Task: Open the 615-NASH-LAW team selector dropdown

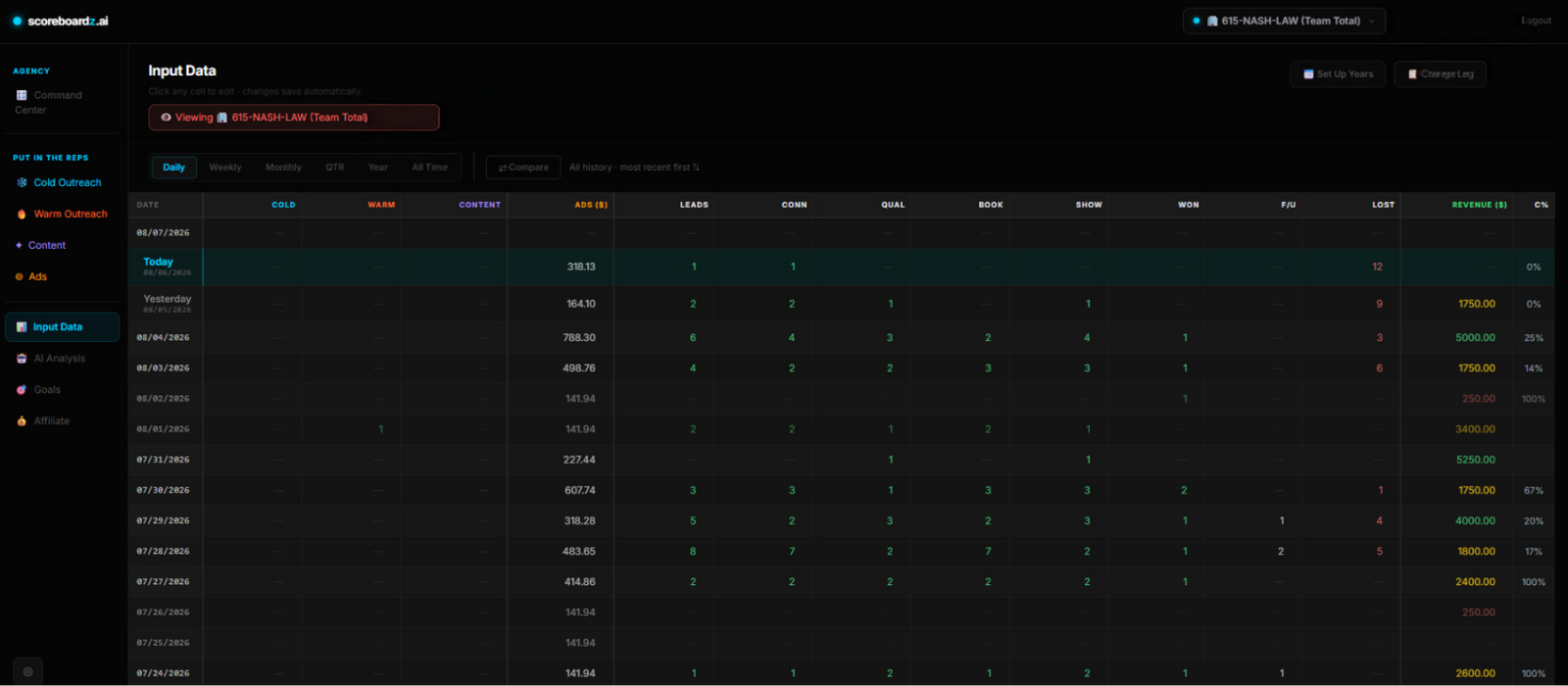Action: (1284, 21)
